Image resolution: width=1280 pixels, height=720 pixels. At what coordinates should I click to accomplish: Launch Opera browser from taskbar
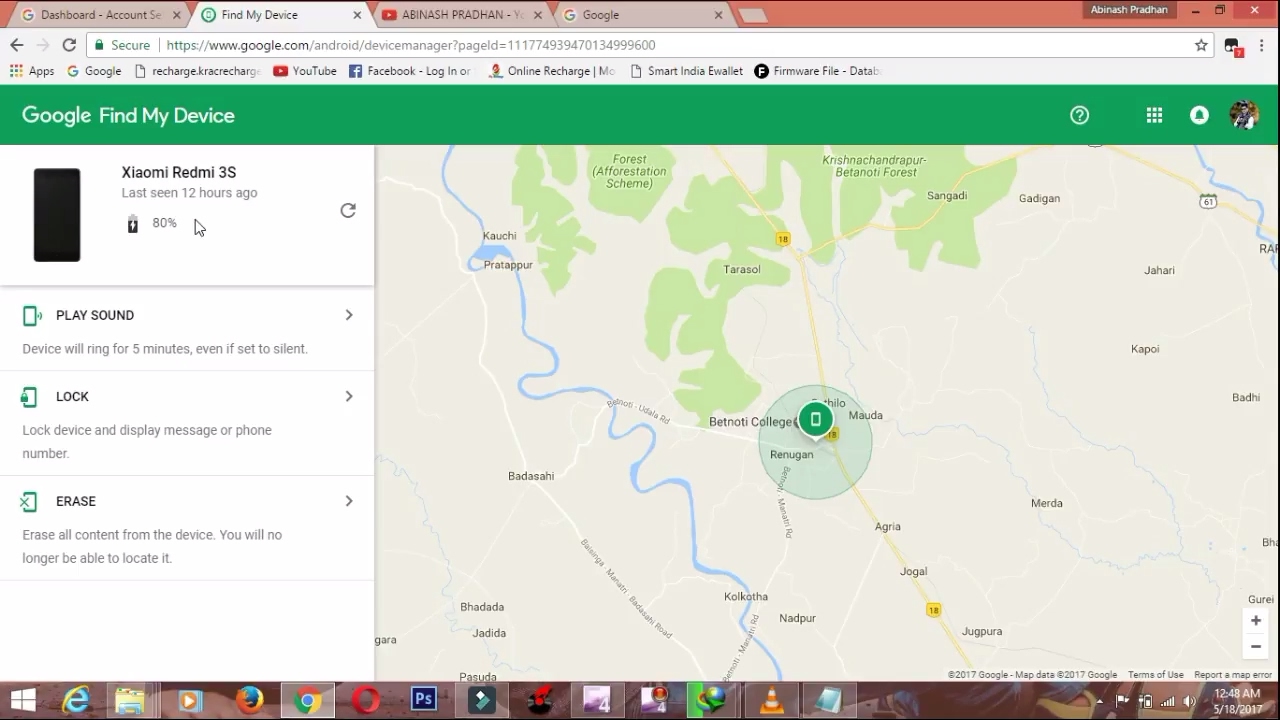click(366, 700)
